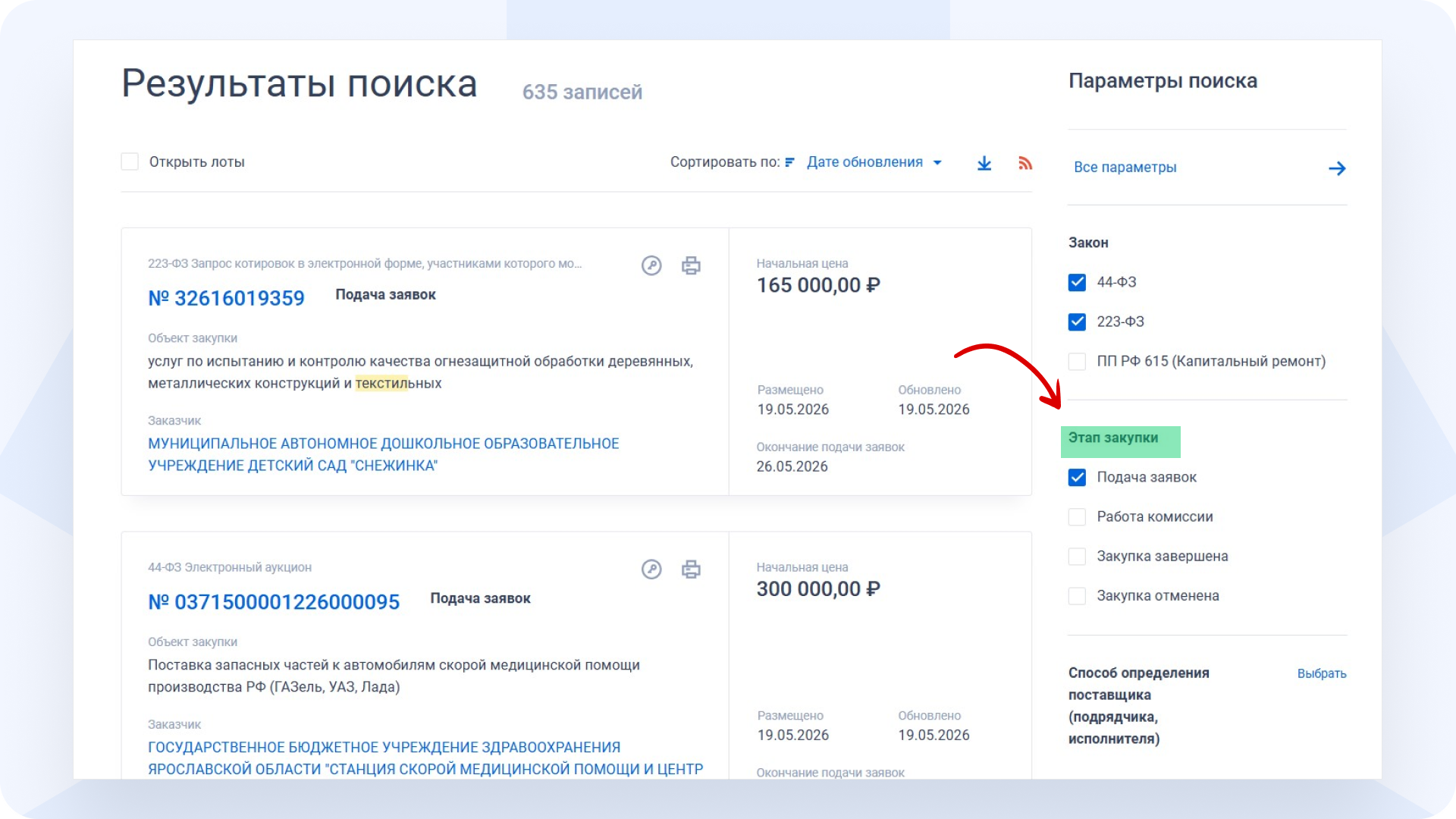Viewport: 1456px width, 819px height.
Task: Click the 26.05.2026 application deadline date
Action: pyautogui.click(x=792, y=467)
